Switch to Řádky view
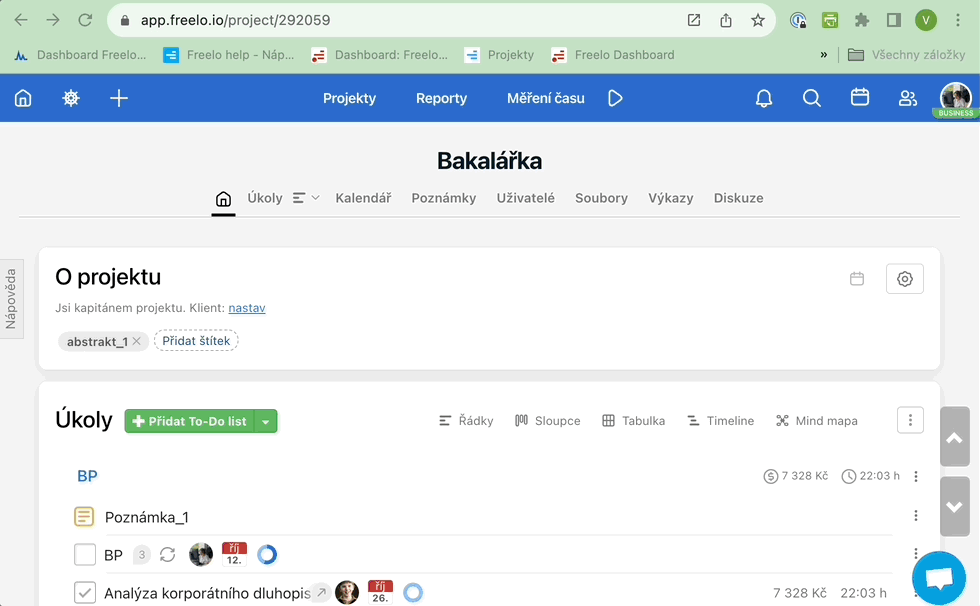Viewport: 980px width, 606px height. [x=466, y=421]
